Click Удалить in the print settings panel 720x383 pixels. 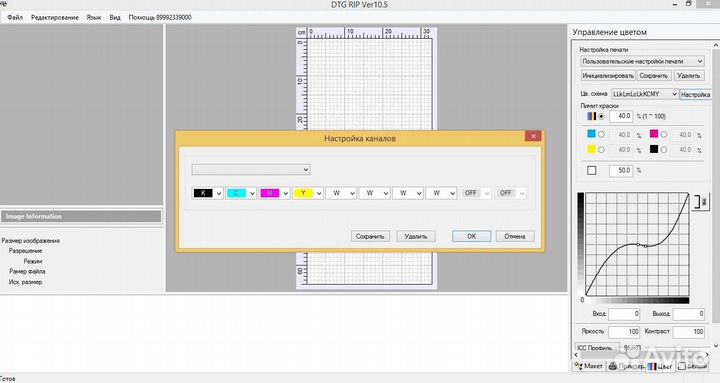tap(688, 75)
